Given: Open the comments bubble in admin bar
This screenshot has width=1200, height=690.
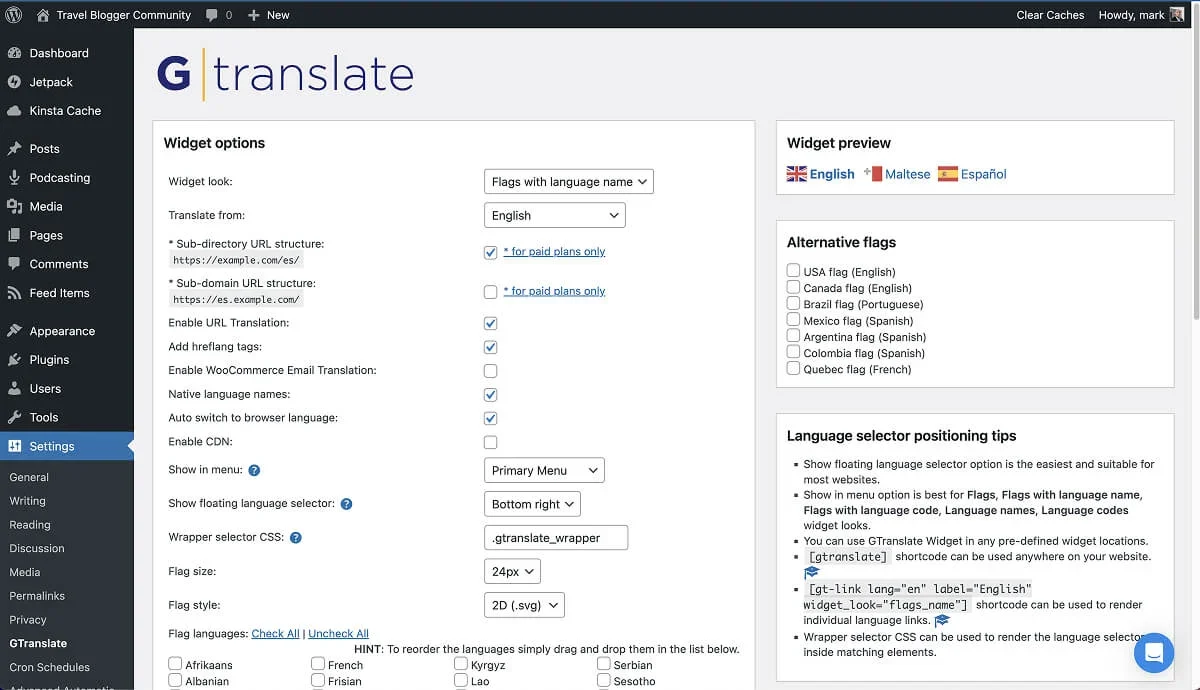Looking at the screenshot, I should click(x=212, y=15).
